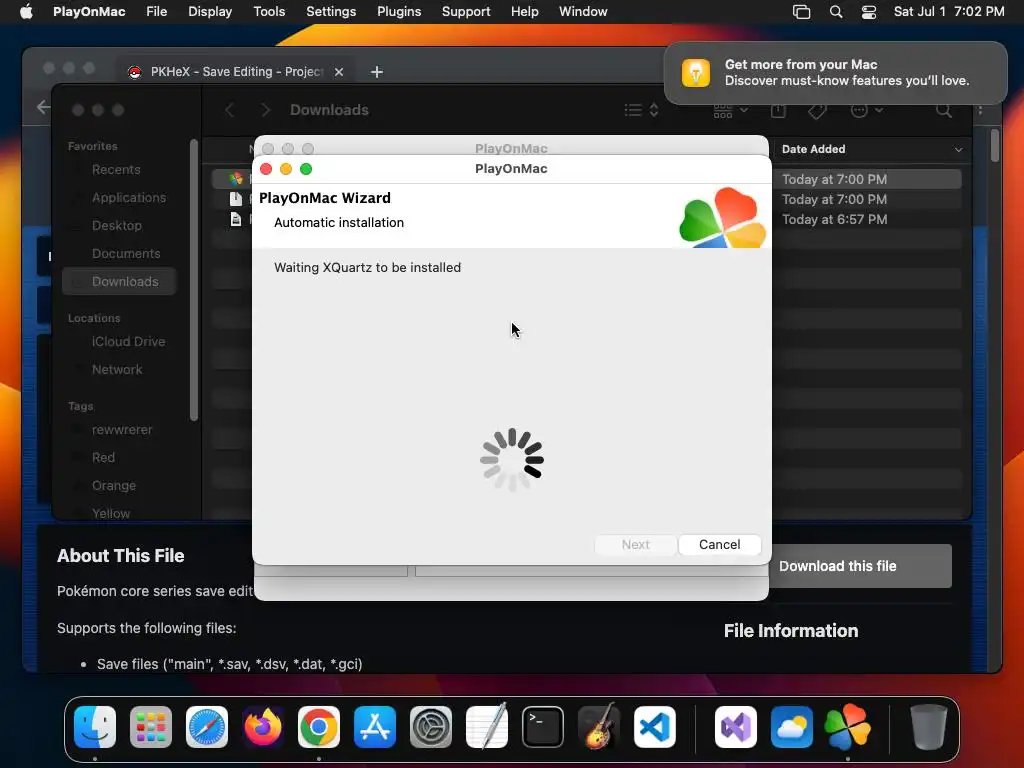Viewport: 1024px width, 768px height.
Task: Open the File menu
Action: point(157,12)
